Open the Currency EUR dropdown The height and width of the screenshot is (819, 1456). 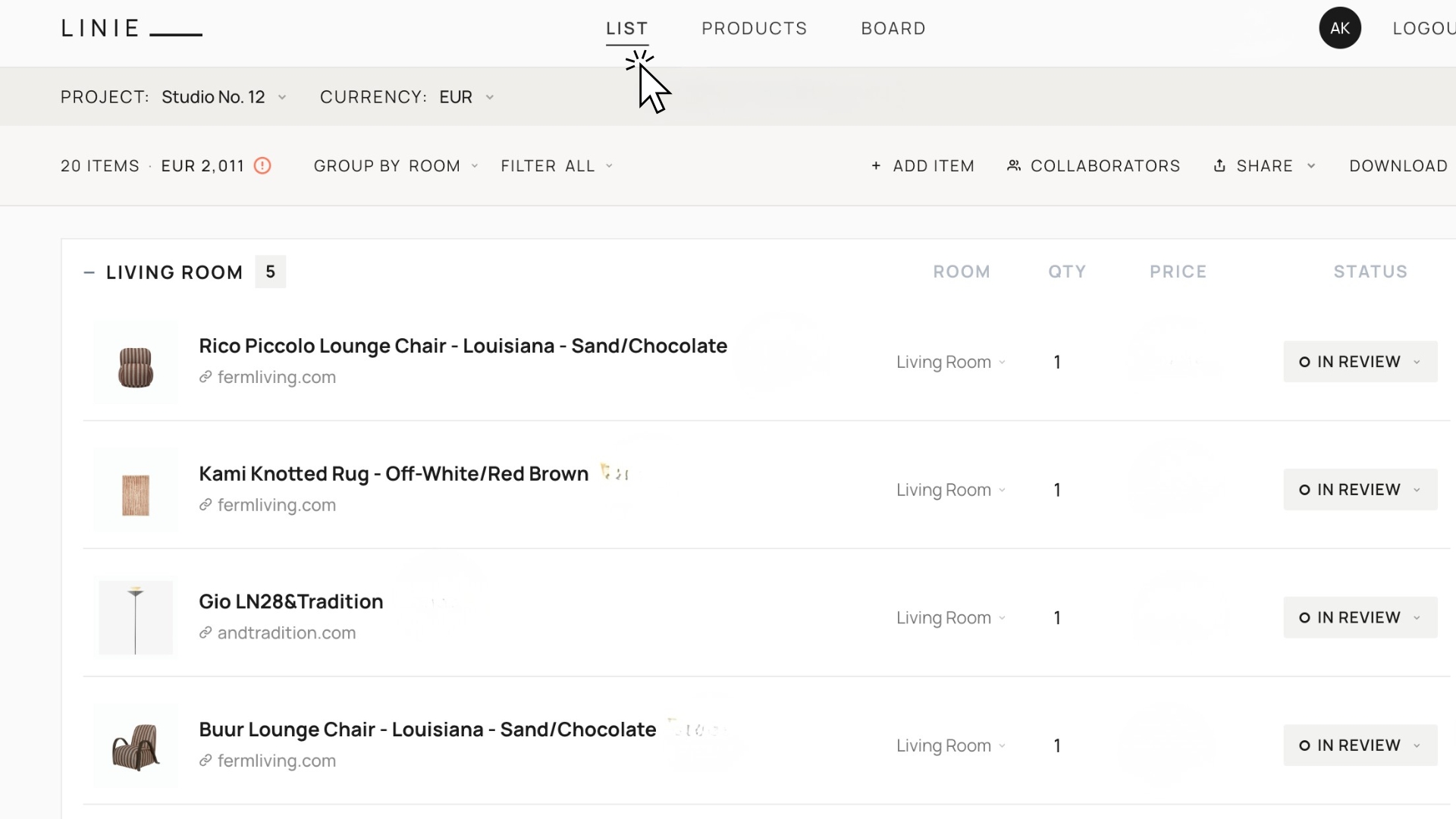(466, 97)
